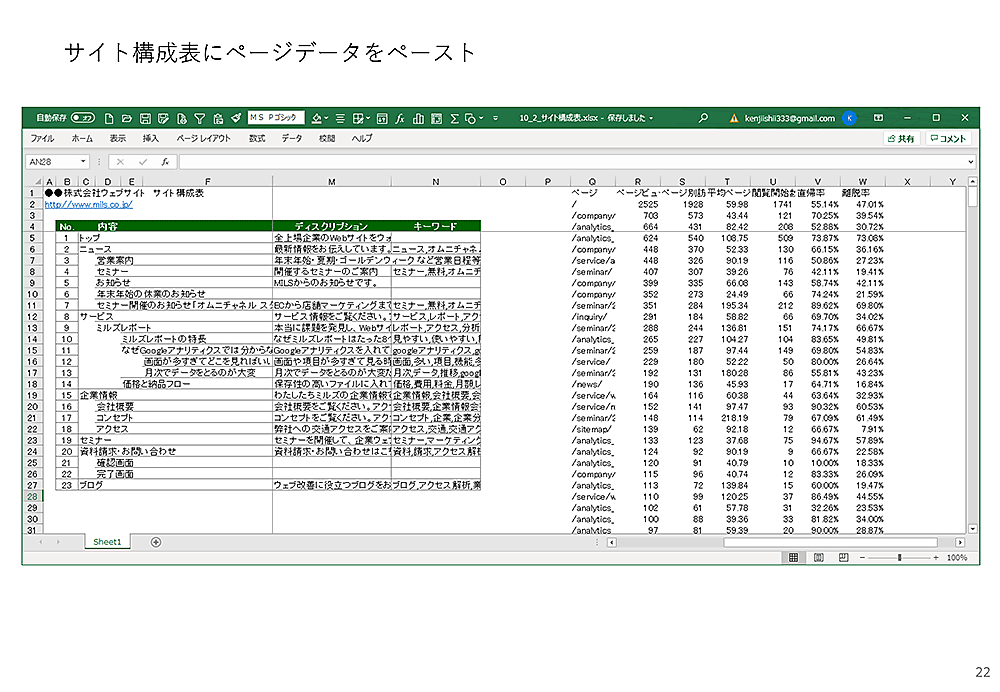Open the MS Pゴシック font name box
Viewport: 1000px width, 692px height.
coord(275,118)
